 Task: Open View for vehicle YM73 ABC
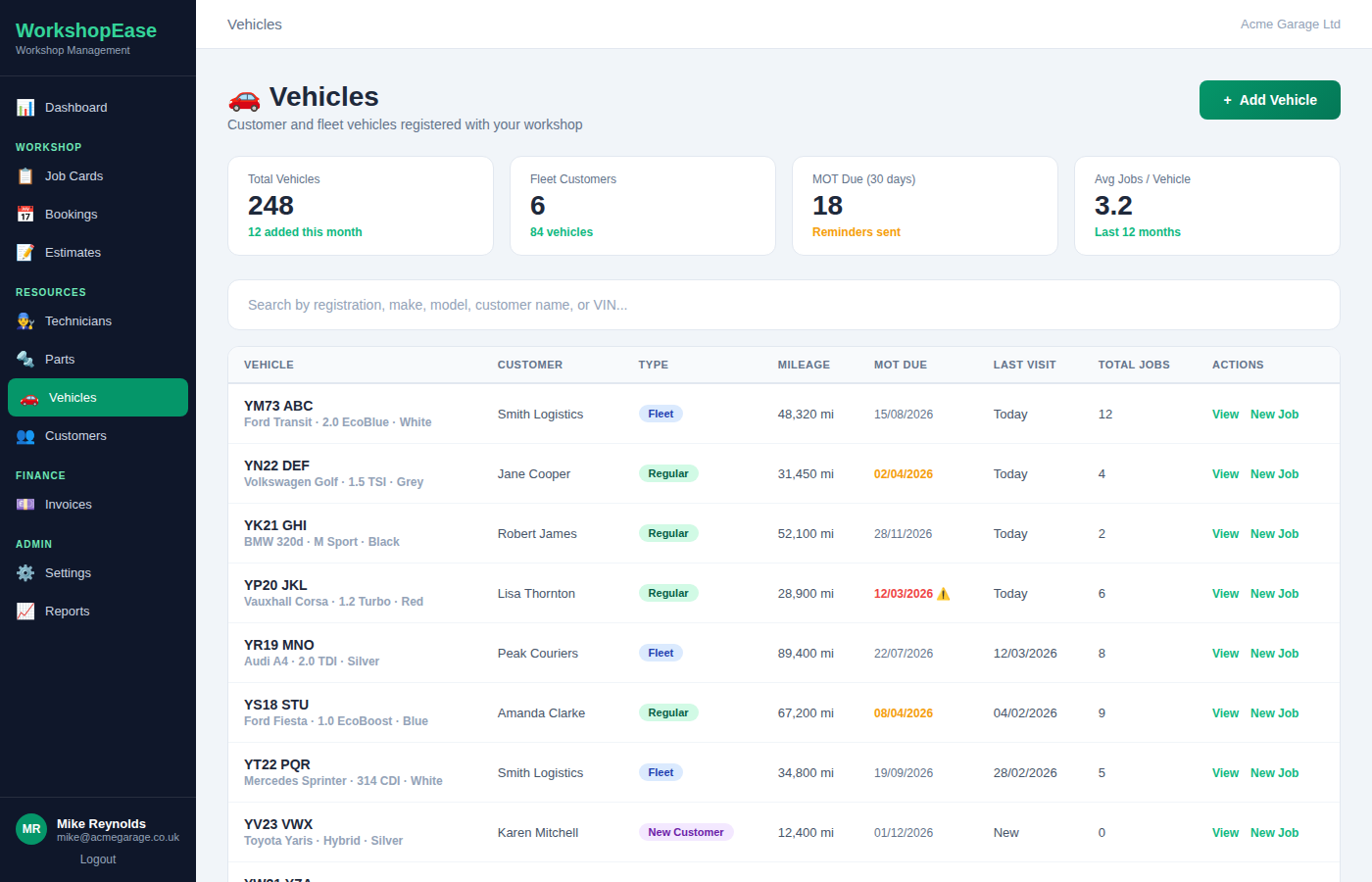(x=1225, y=414)
